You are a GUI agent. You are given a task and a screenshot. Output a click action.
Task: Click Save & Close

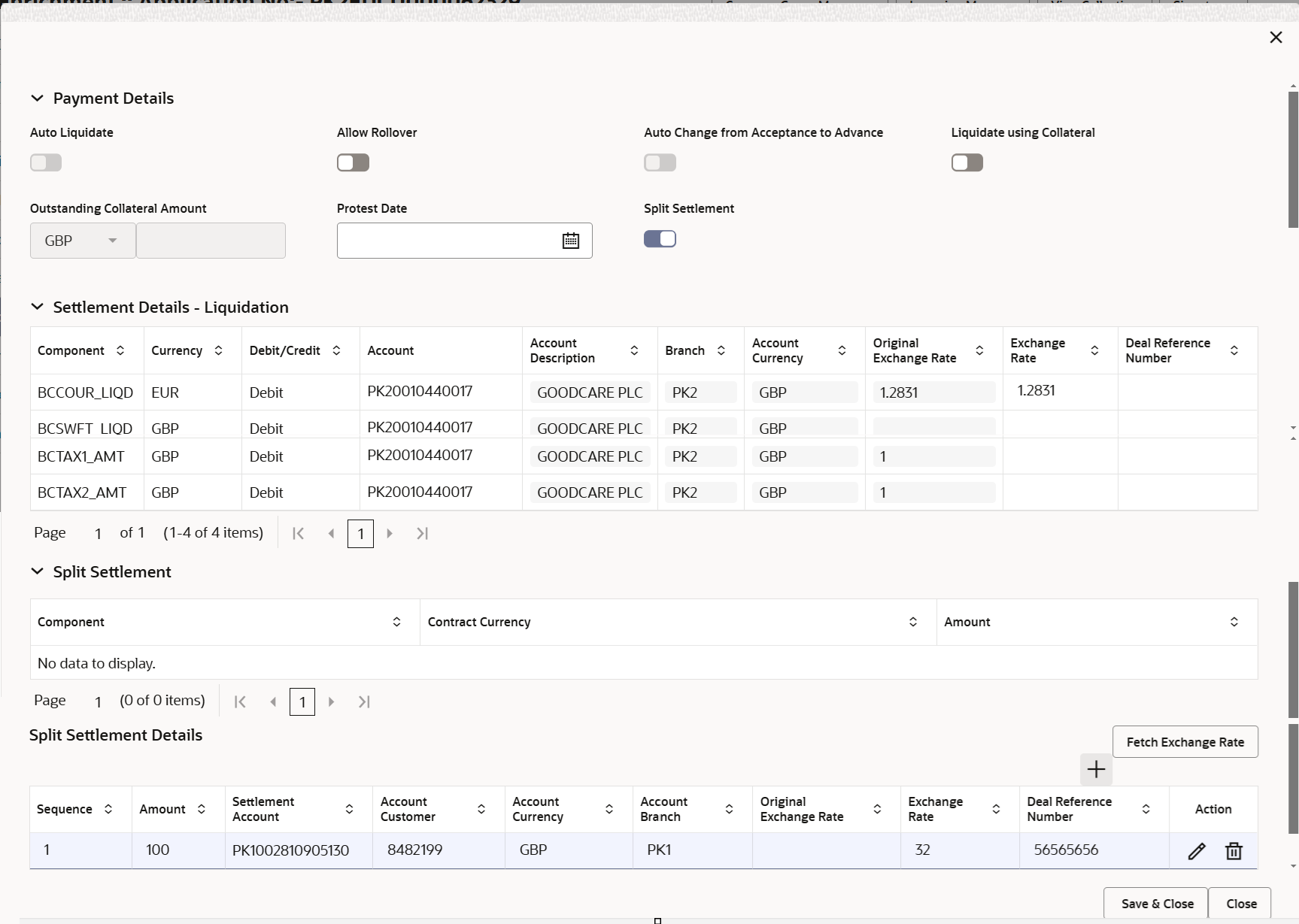coord(1156,904)
